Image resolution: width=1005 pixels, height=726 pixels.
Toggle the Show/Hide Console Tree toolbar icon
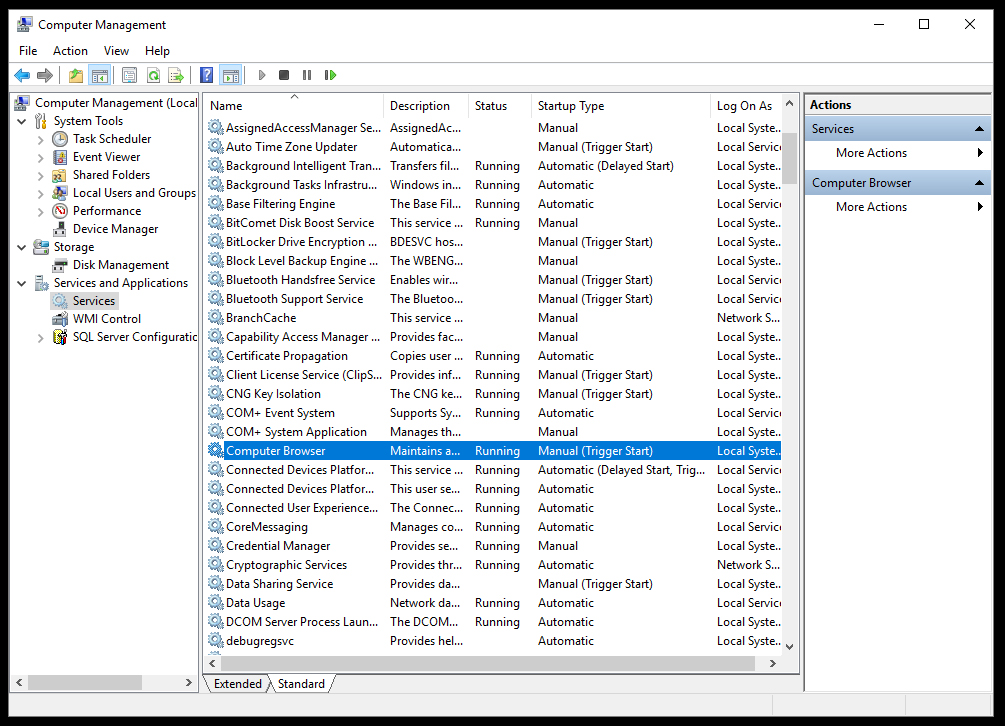100,76
